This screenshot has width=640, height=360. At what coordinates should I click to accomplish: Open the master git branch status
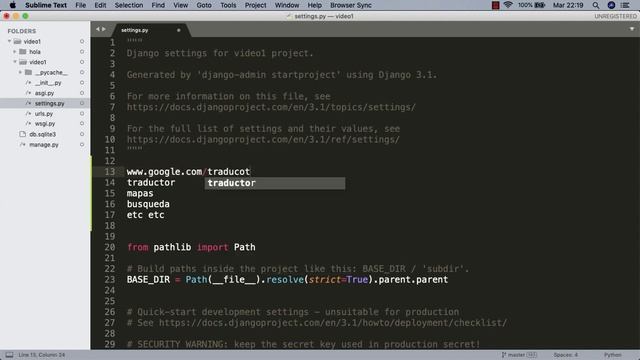(x=519, y=355)
